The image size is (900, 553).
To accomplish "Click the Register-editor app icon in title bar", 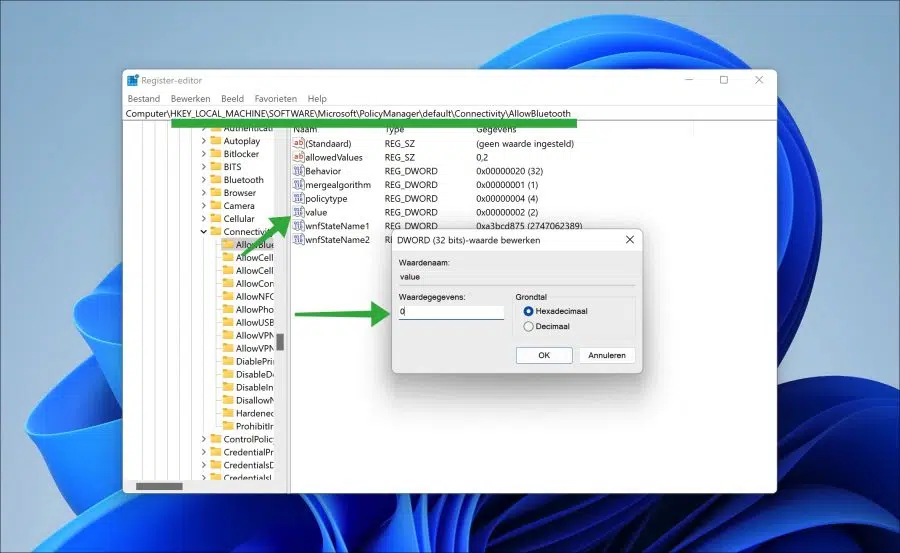I will [x=133, y=80].
